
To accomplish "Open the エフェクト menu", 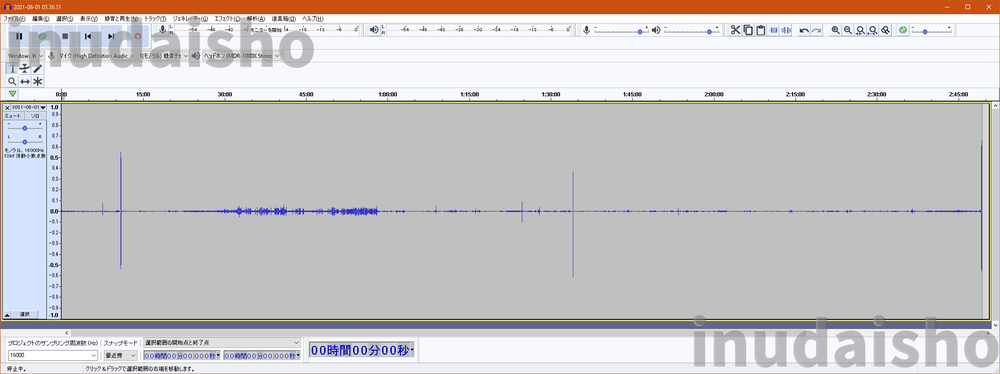I will (228, 19).
